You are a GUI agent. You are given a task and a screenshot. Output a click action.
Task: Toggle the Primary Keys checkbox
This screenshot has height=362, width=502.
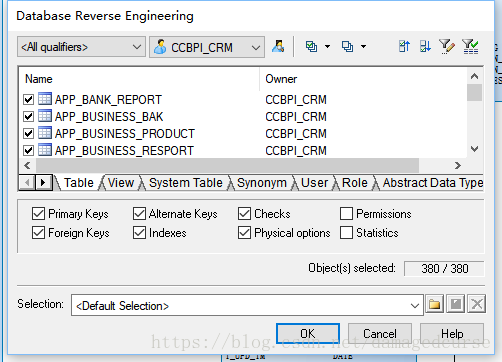[38, 214]
